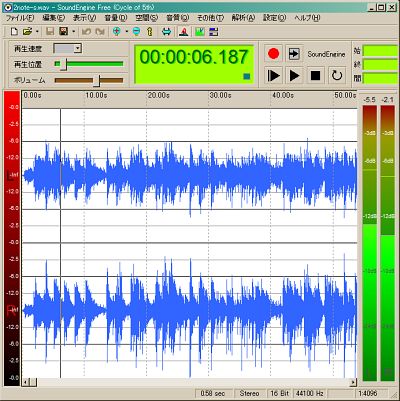
Task: Click the 0.58 sec status bar entry
Action: [213, 393]
